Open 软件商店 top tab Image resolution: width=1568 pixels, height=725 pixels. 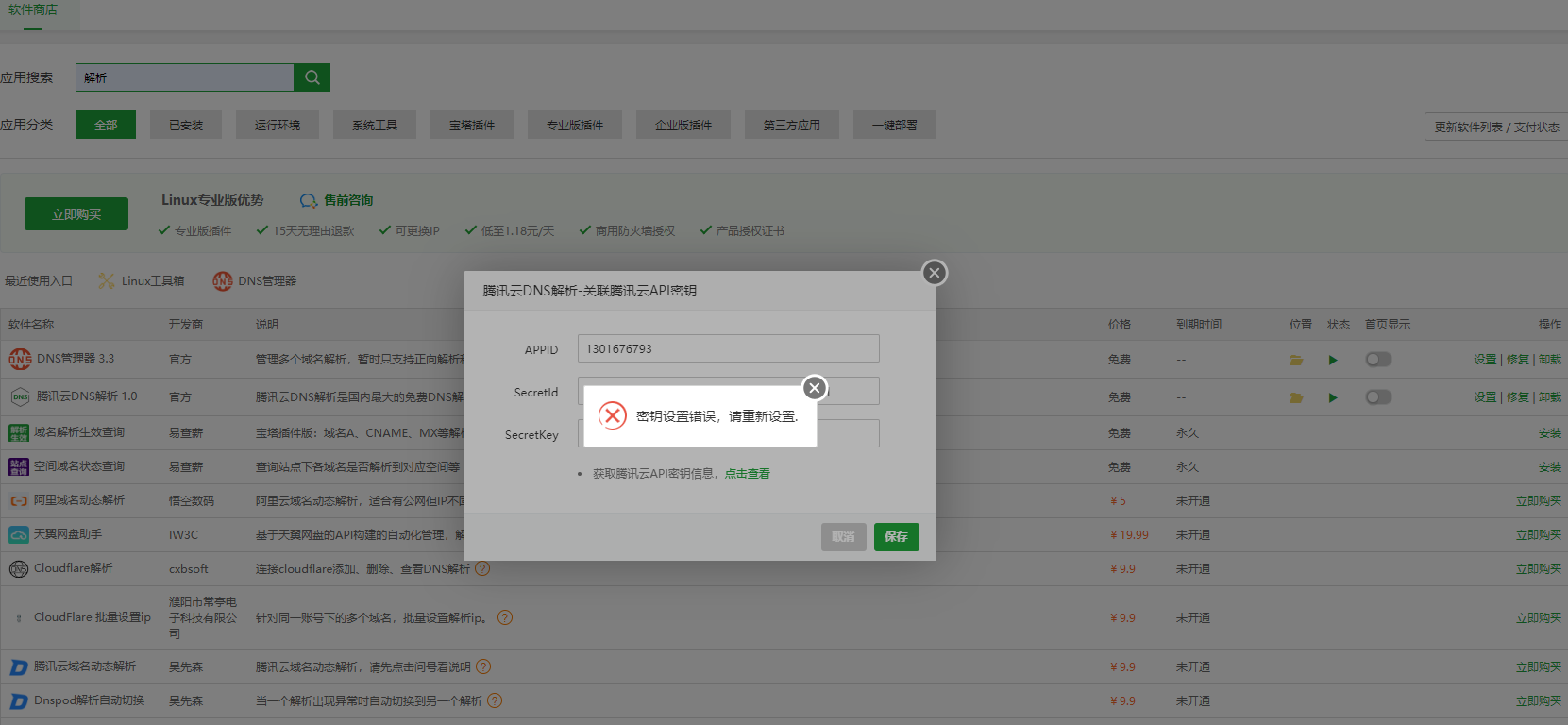pos(33,10)
